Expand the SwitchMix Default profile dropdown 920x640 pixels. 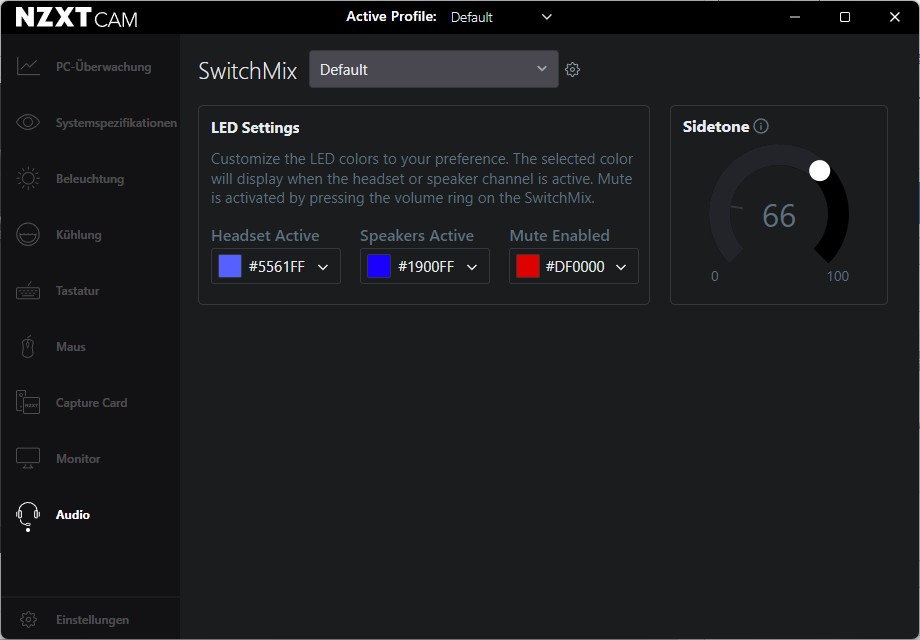[434, 69]
